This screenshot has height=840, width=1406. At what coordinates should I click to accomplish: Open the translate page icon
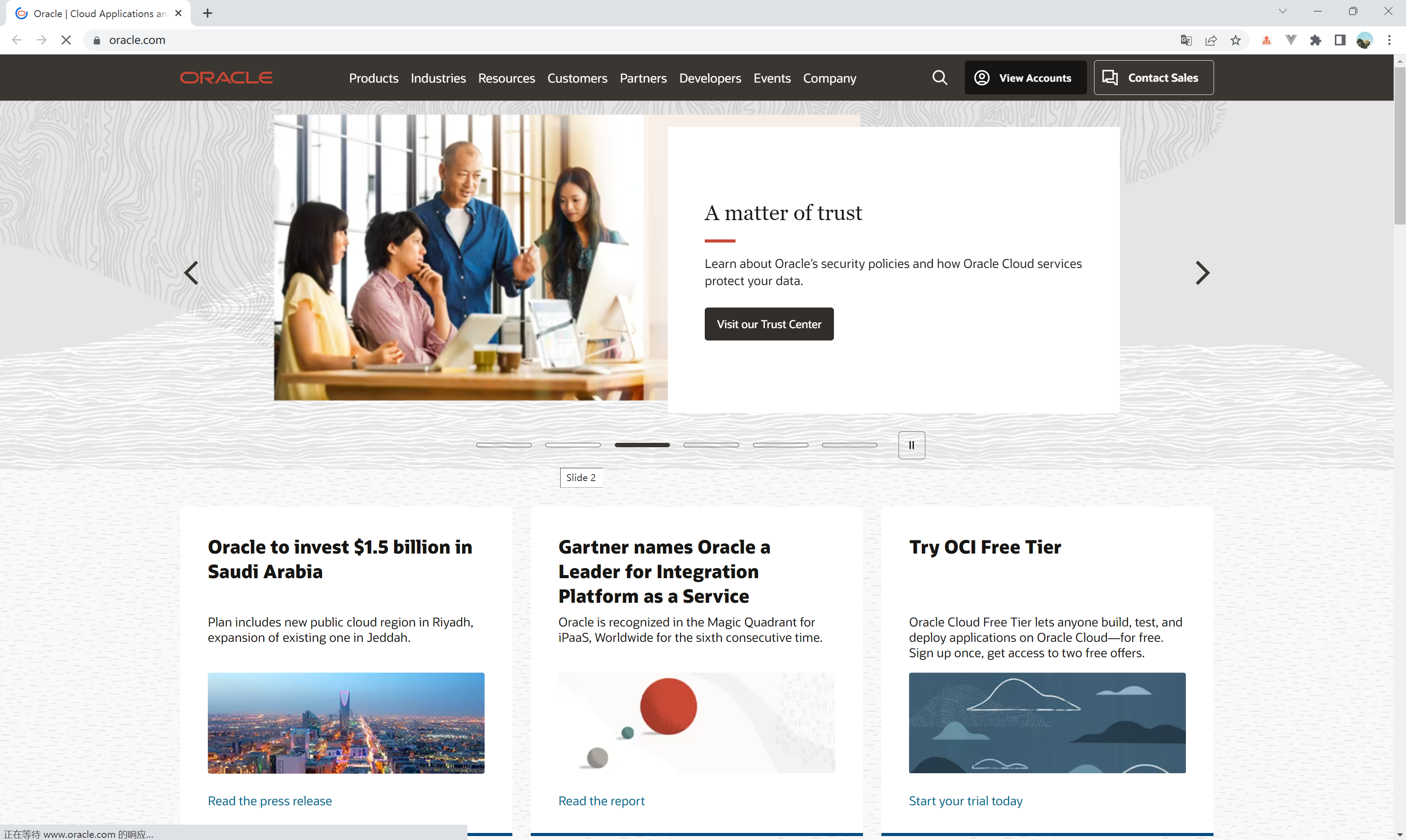click(1186, 40)
